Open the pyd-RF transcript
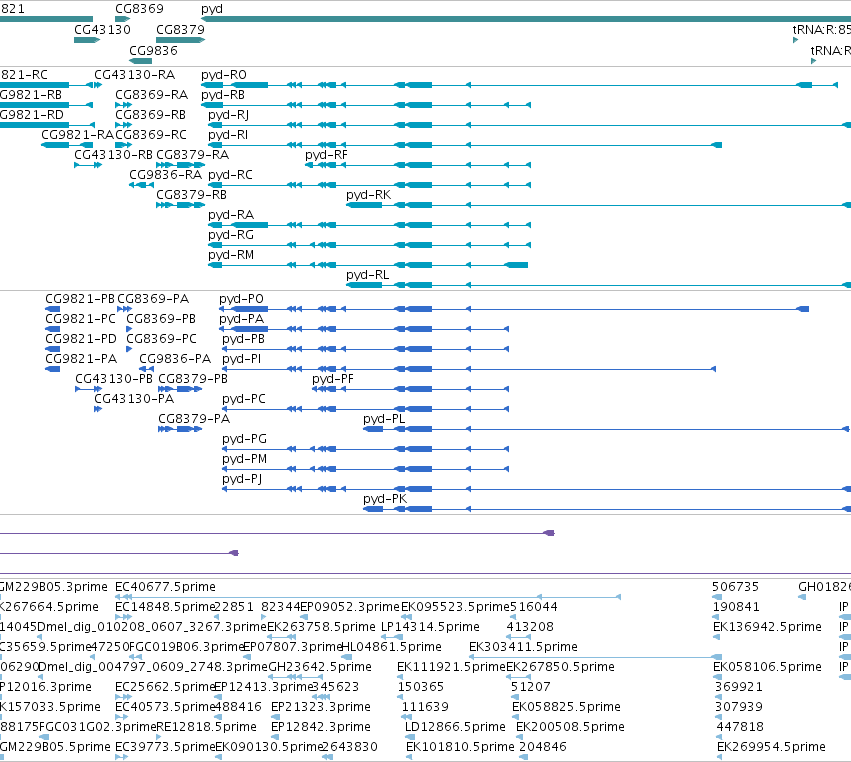This screenshot has width=851, height=762. [326, 155]
